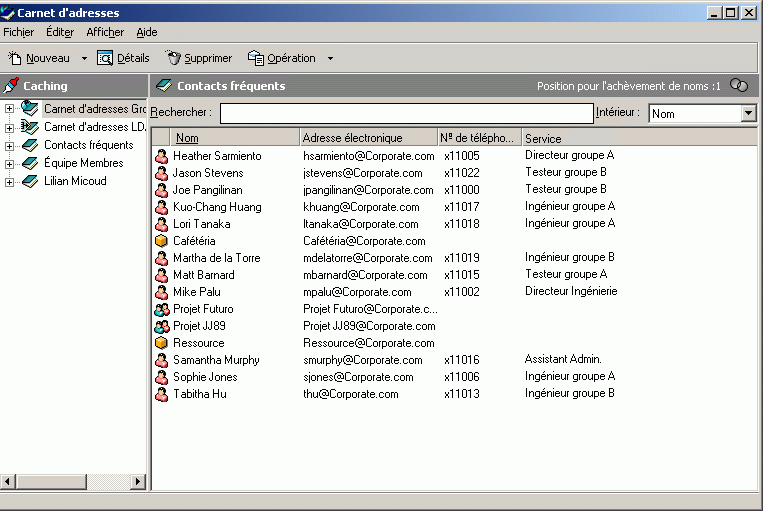Click Heather Sarmiento's person icon
The height and width of the screenshot is (511, 763).
[x=162, y=156]
